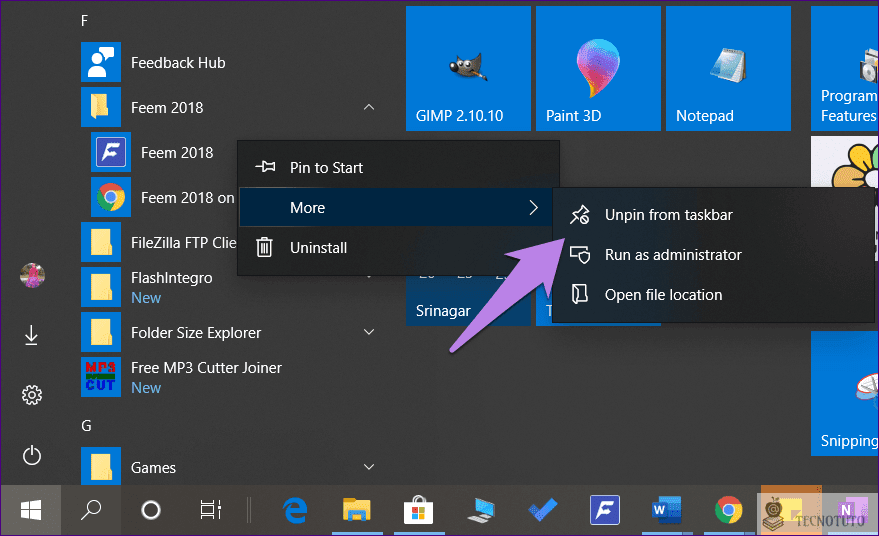
Task: Click the FileZilla FTP Client folder icon
Action: coord(101,242)
